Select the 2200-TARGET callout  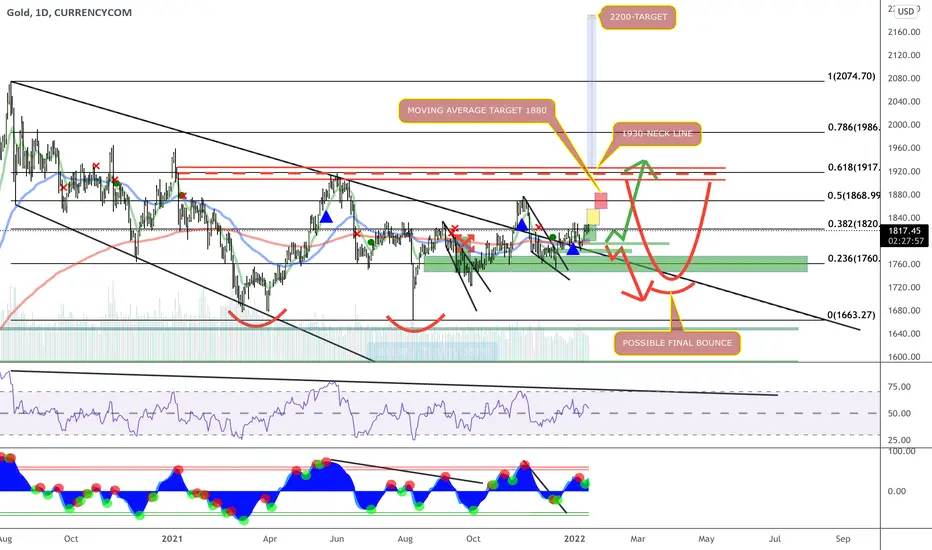[x=638, y=17]
